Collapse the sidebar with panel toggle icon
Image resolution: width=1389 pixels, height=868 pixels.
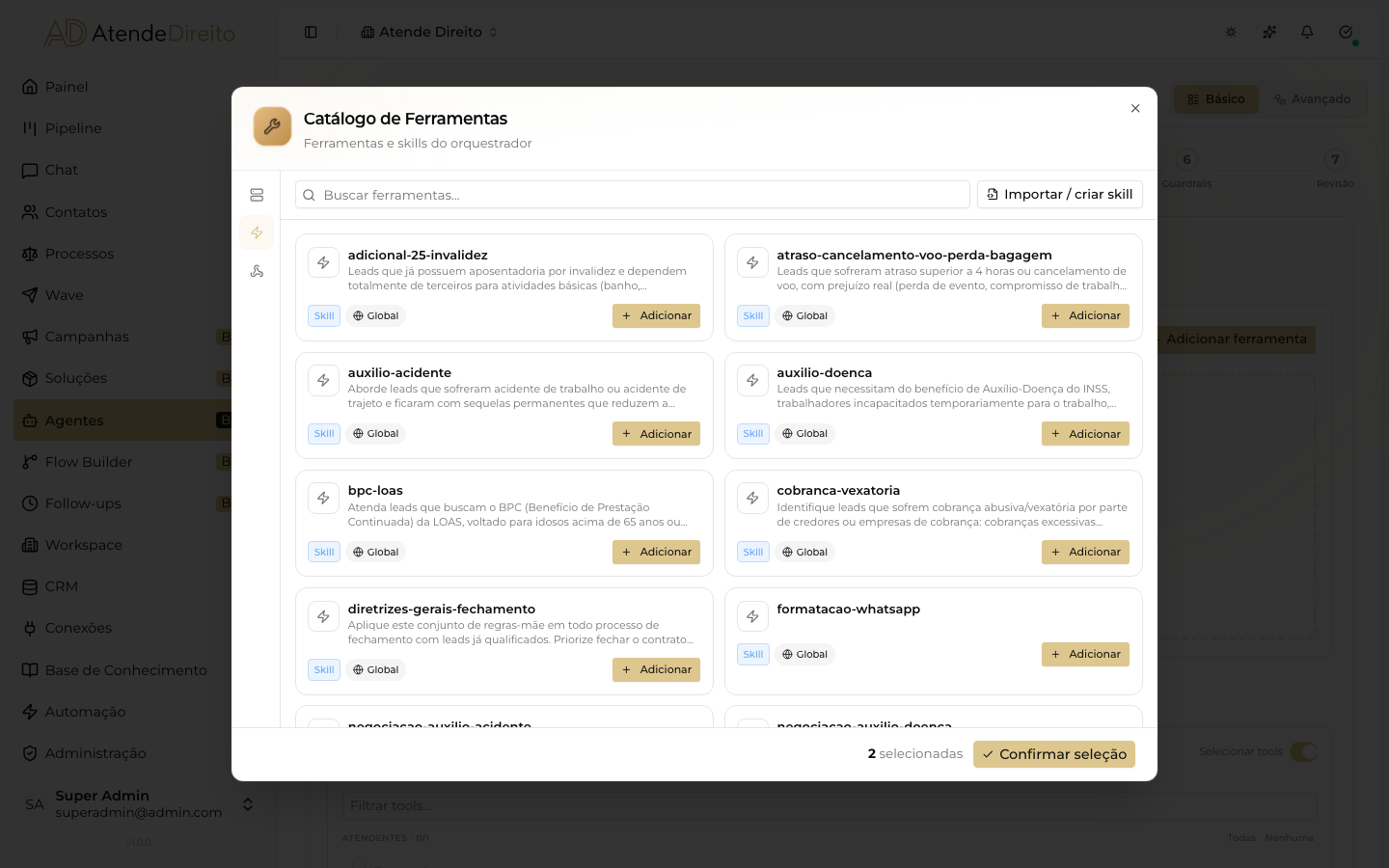click(x=311, y=32)
